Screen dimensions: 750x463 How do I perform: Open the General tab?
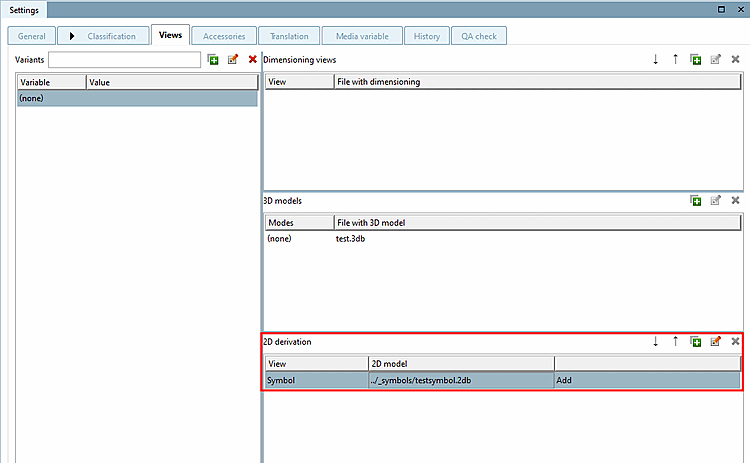coord(32,36)
